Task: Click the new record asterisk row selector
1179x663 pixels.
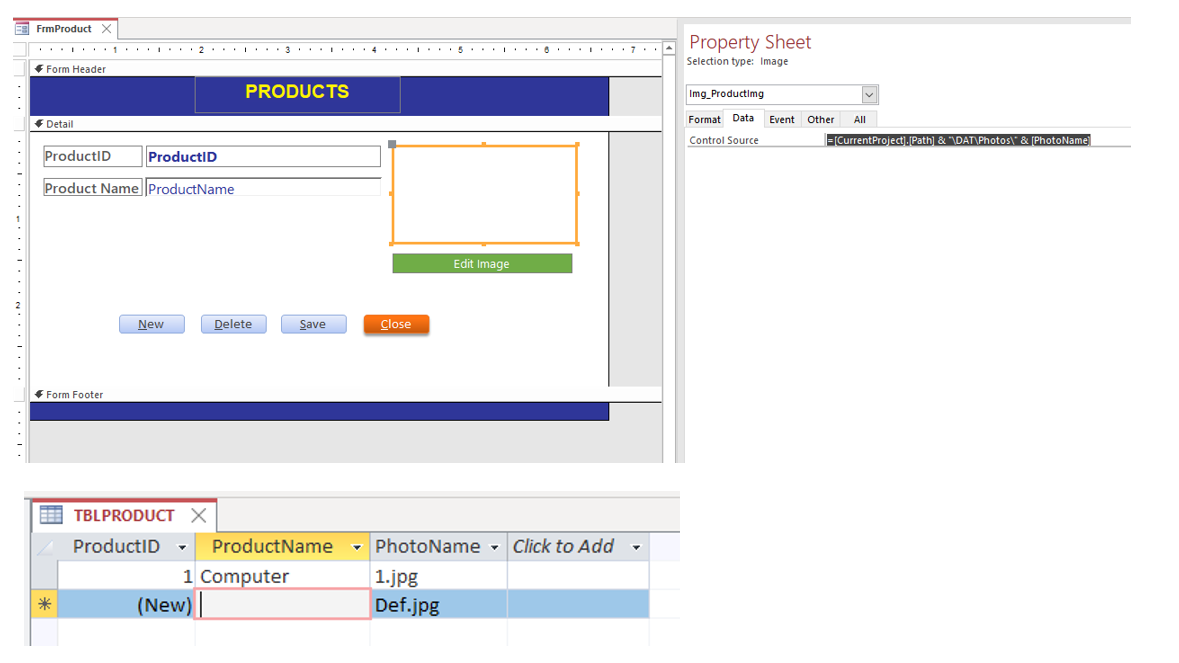Action: (x=44, y=604)
